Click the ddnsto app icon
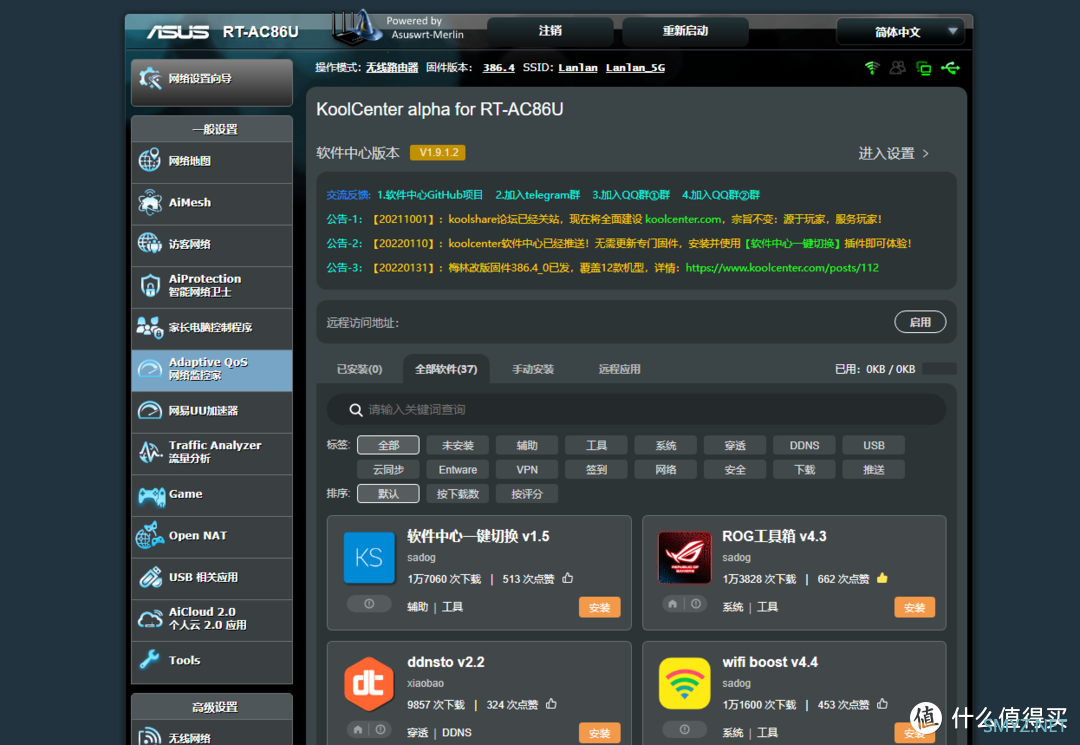Viewport: 1080px width, 745px height. click(x=369, y=683)
